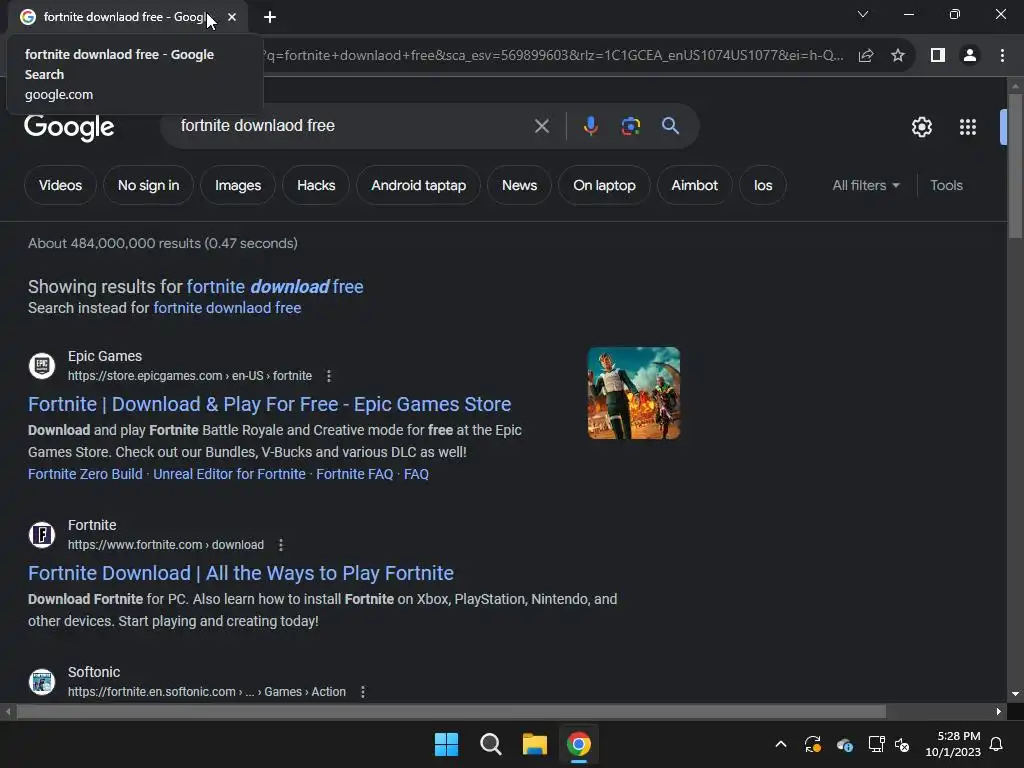The image size is (1024, 768).
Task: Open the Tools search options
Action: point(946,185)
